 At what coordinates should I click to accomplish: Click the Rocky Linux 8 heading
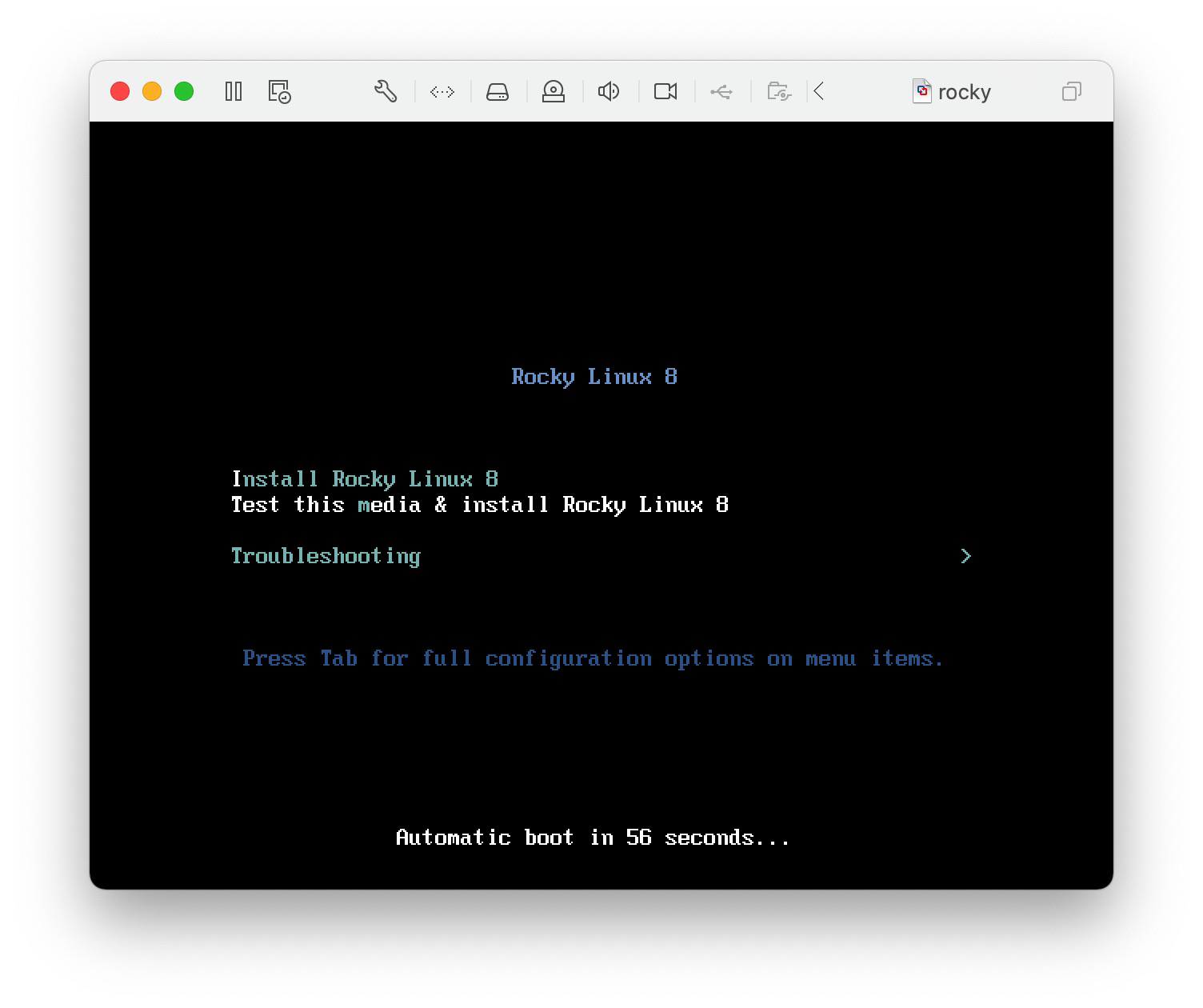594,377
